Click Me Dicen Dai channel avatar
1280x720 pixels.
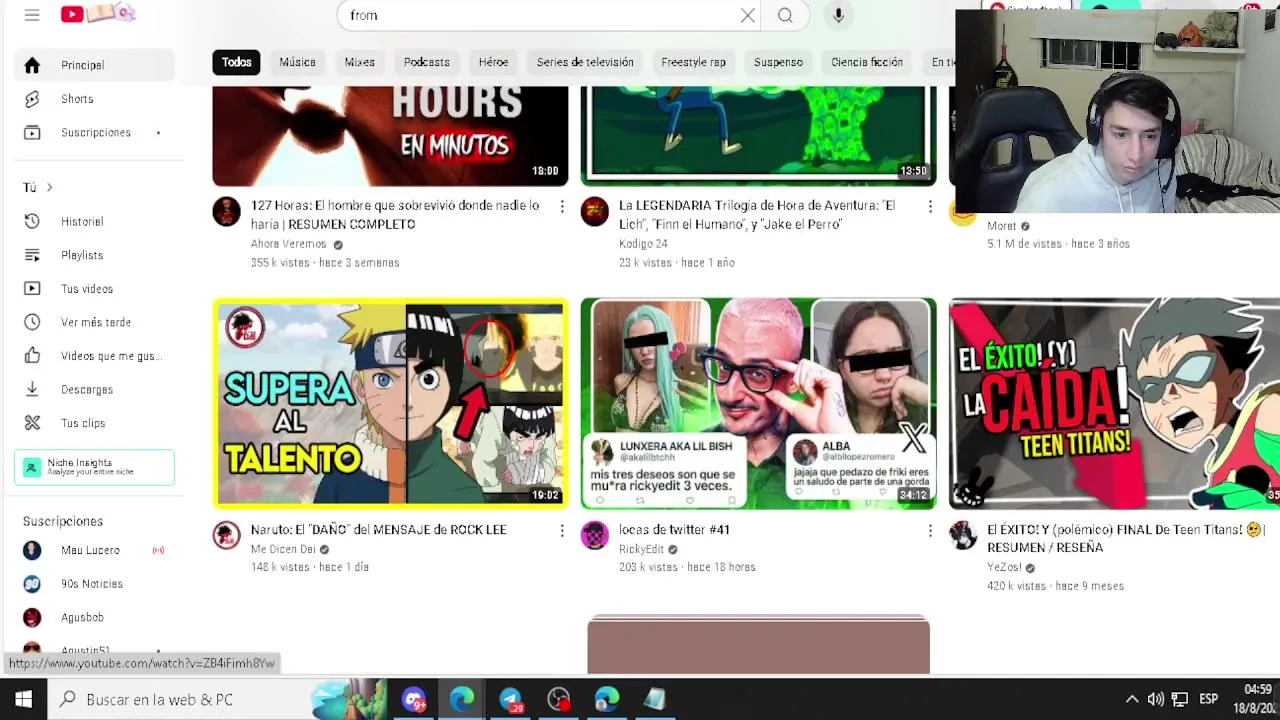(x=226, y=535)
